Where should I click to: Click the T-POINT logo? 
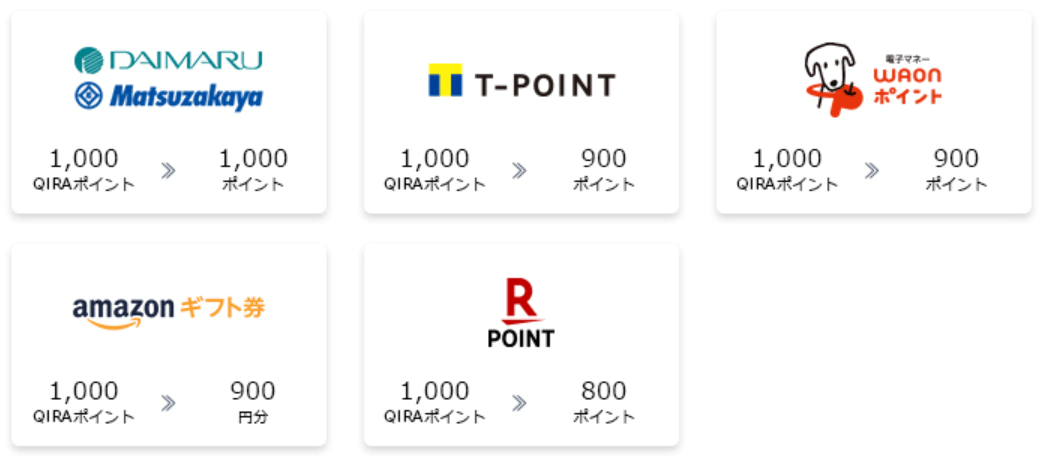click(521, 84)
